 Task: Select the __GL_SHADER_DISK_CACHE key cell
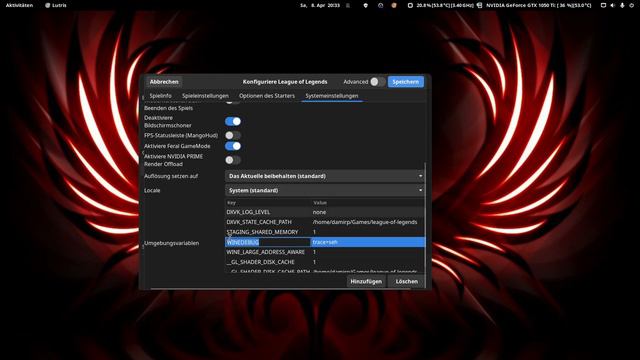[x=268, y=262]
